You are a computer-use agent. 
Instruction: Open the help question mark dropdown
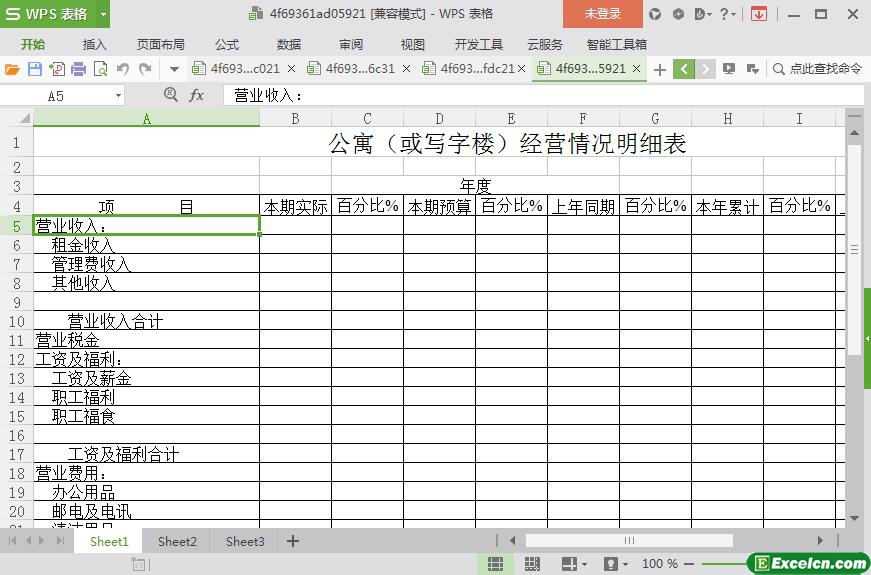tap(728, 14)
